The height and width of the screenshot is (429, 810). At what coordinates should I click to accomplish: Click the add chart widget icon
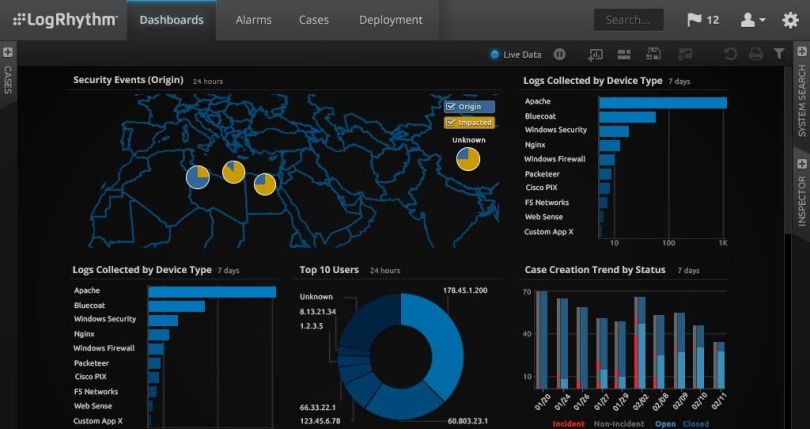tap(595, 54)
